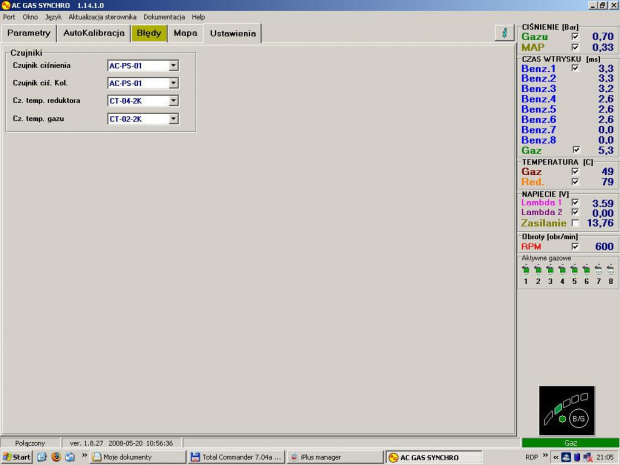Image resolution: width=620 pixels, height=465 pixels.
Task: Switch to Moje dokumenty taskbar window
Action: (x=138, y=457)
